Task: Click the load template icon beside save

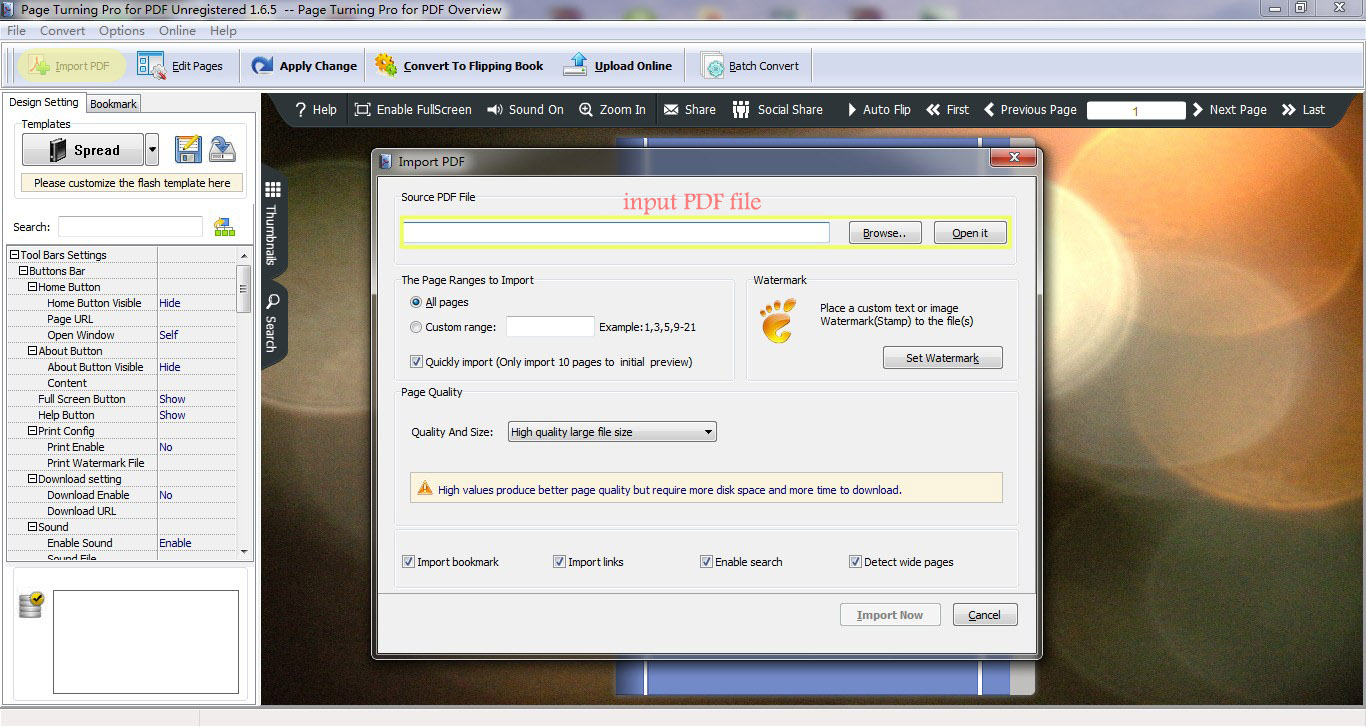Action: pos(222,150)
